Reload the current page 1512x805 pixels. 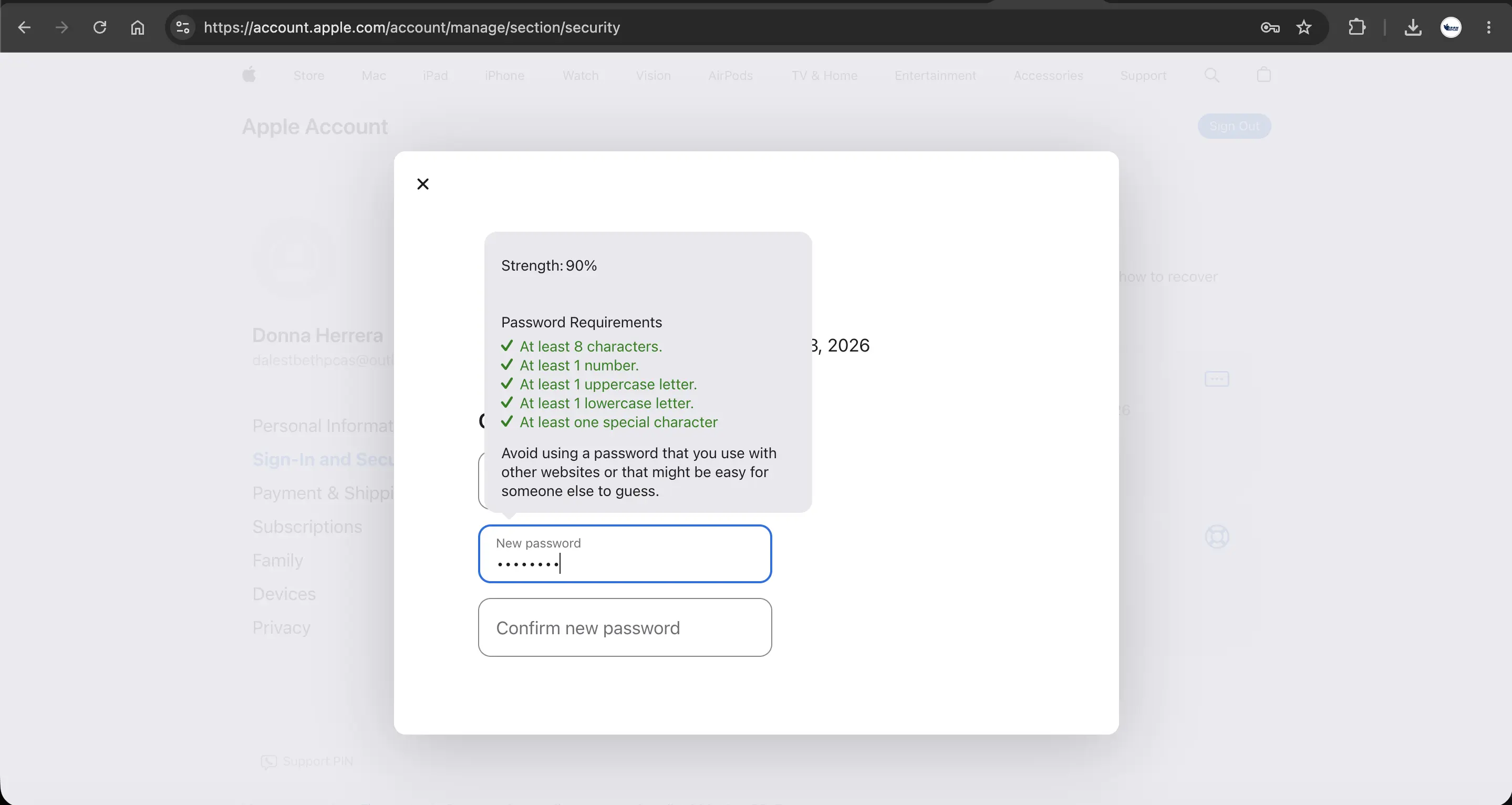[100, 27]
